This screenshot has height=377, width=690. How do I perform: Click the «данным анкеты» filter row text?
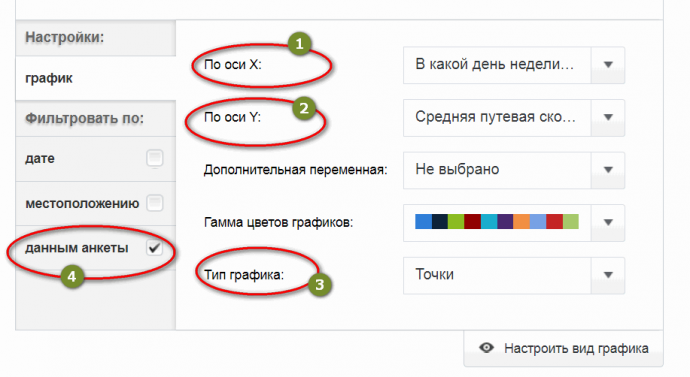77,248
